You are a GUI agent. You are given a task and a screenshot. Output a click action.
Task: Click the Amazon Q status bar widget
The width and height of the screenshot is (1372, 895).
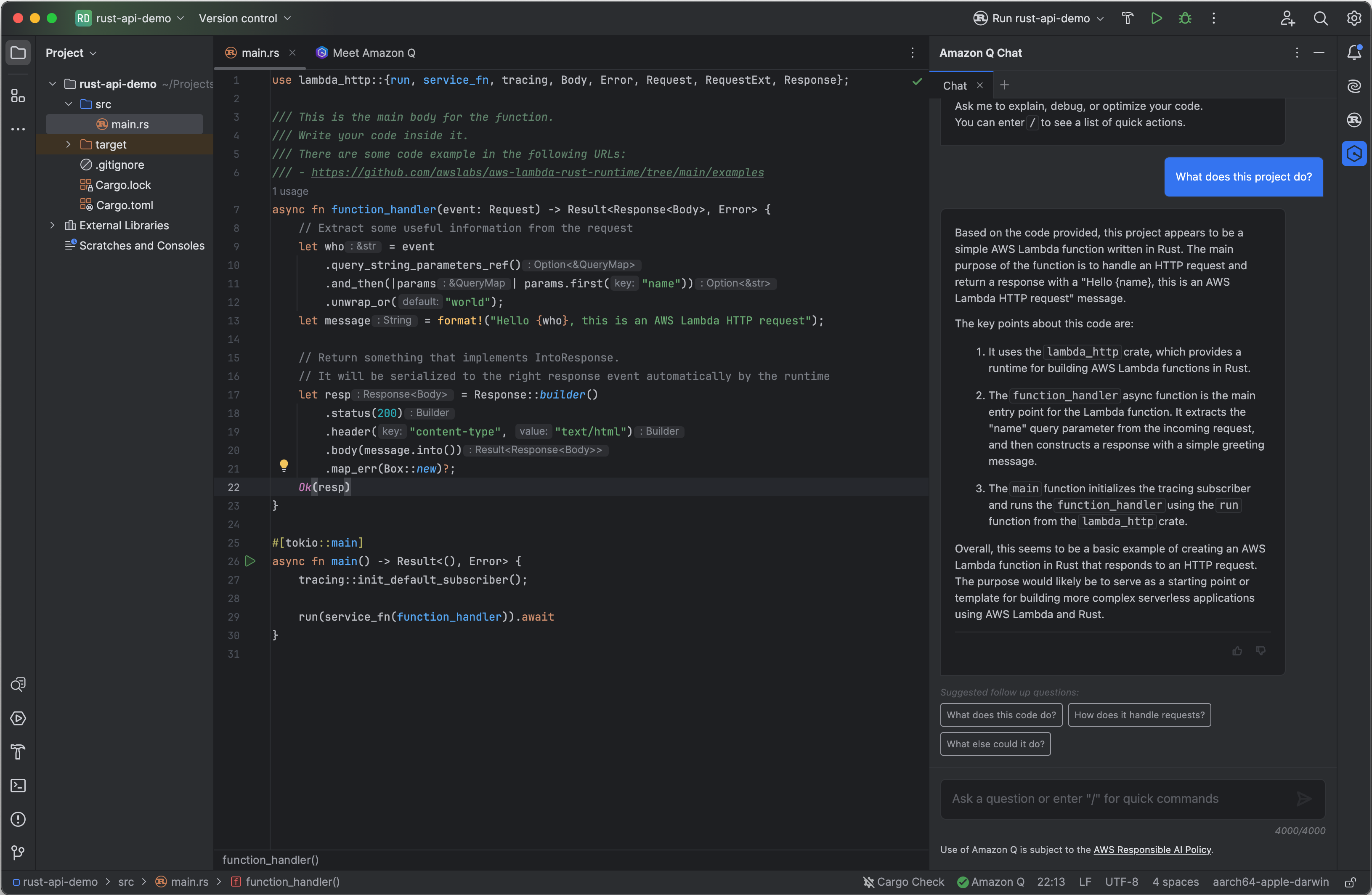991,882
